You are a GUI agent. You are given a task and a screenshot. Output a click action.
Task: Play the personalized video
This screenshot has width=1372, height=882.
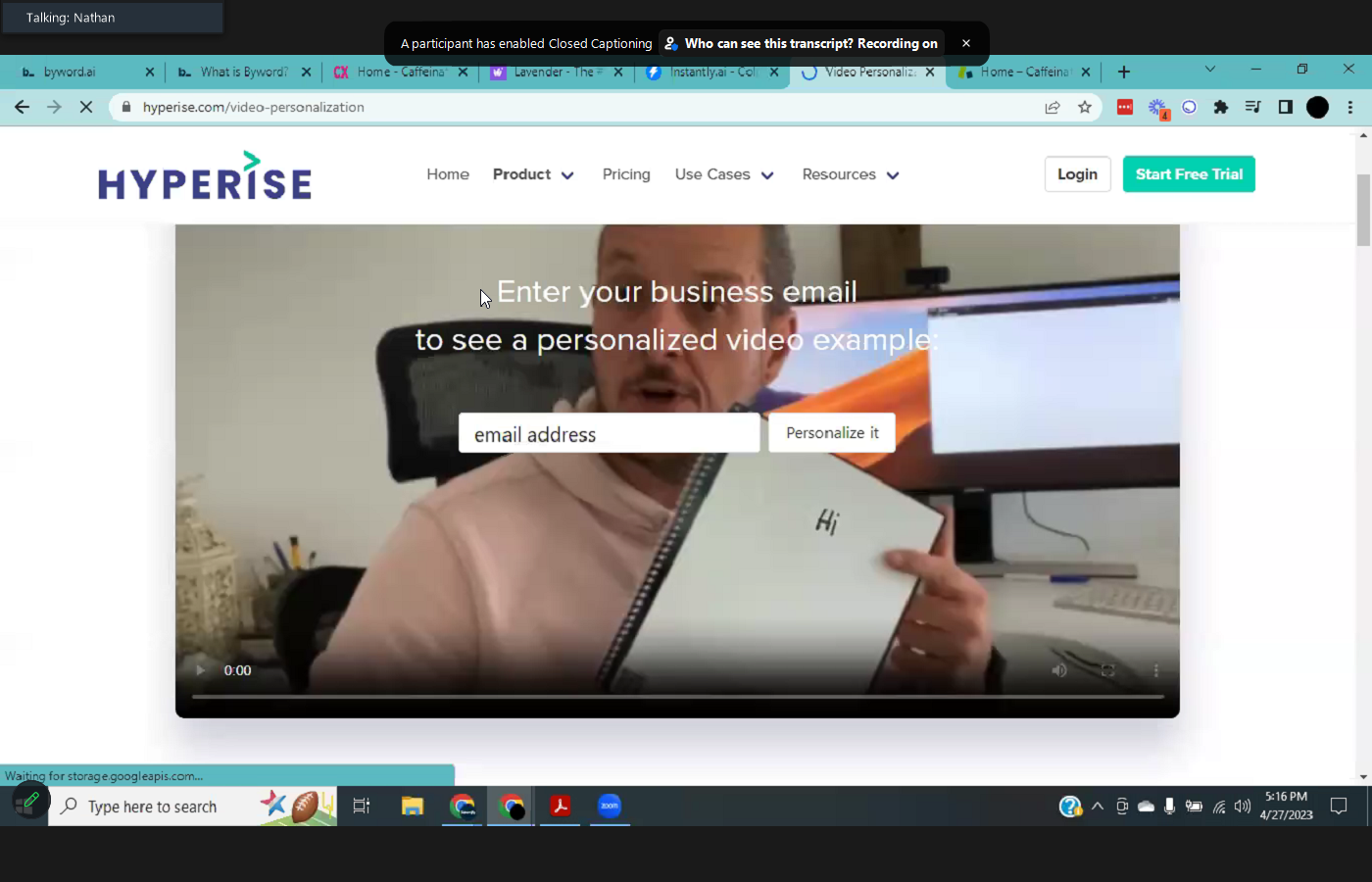point(201,670)
